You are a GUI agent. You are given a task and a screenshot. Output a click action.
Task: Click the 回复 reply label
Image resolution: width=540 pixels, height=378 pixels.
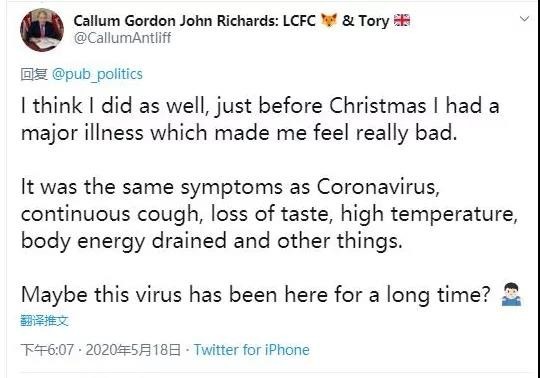(34, 74)
